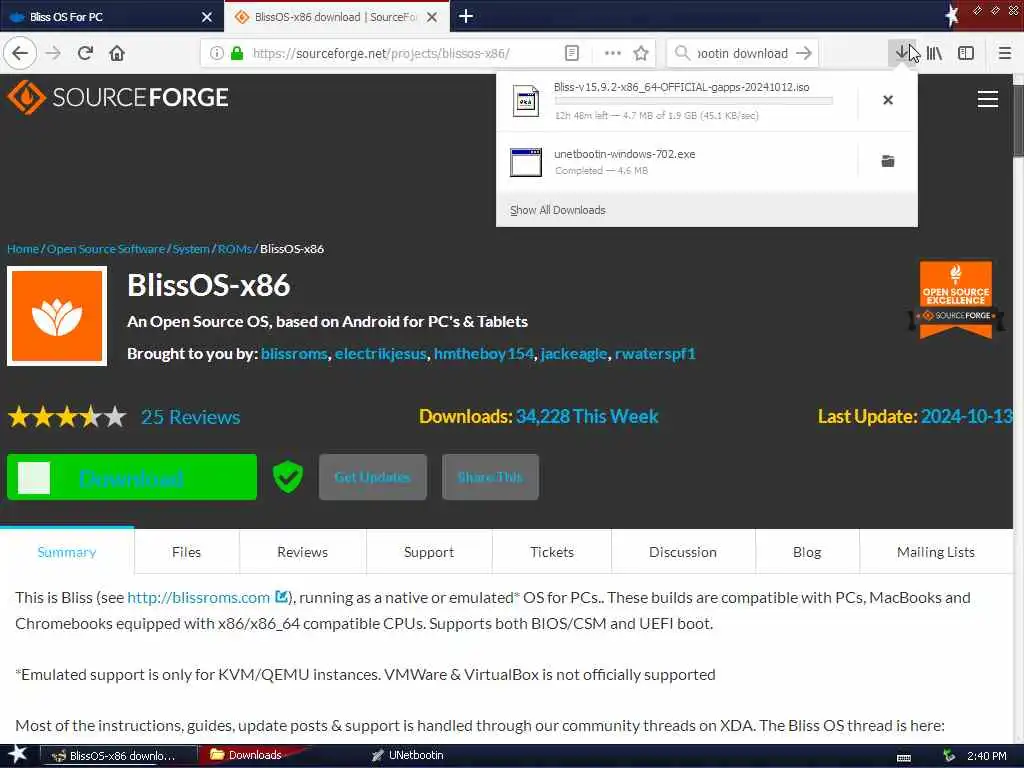The image size is (1024, 768).
Task: Go back with the browser back arrow
Action: 20,53
